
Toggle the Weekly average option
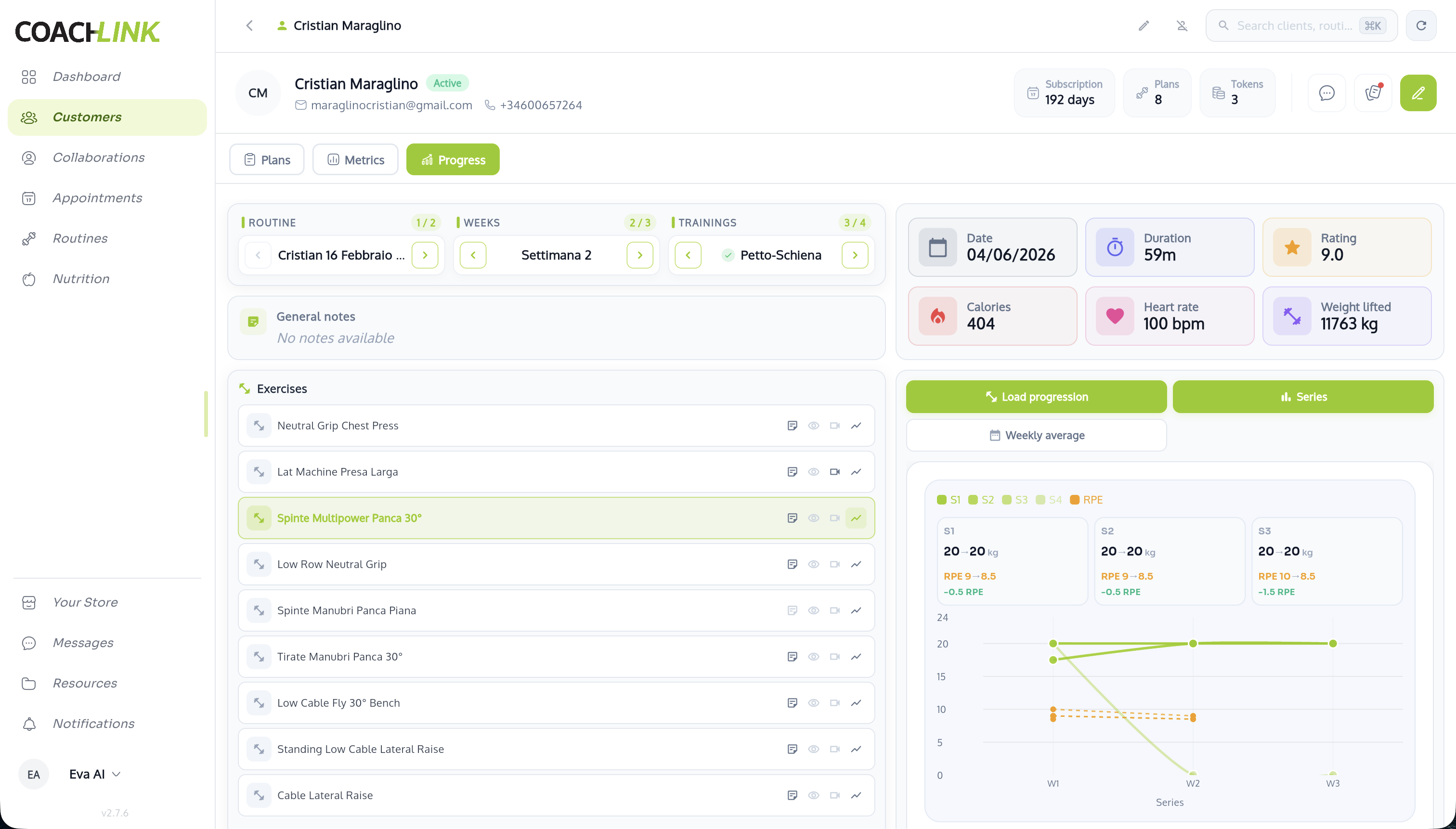[1036, 436]
